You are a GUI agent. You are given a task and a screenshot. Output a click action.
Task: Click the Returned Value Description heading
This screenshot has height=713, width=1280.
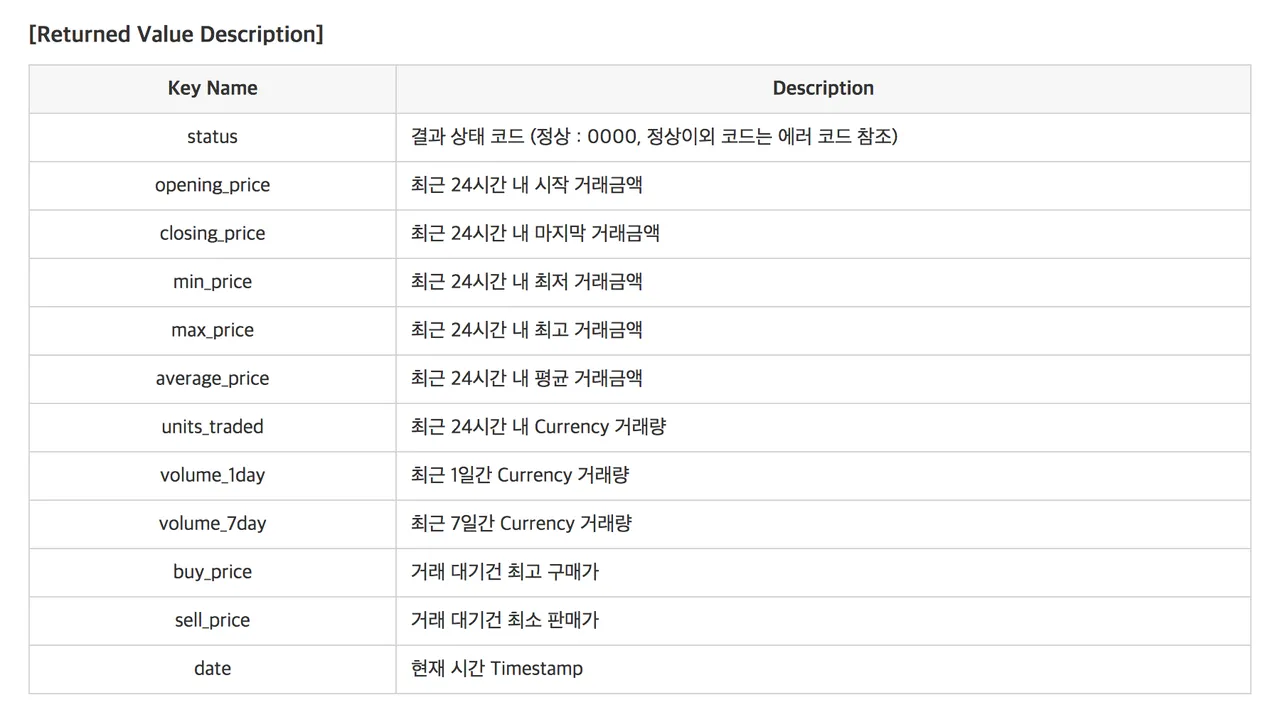click(x=176, y=34)
